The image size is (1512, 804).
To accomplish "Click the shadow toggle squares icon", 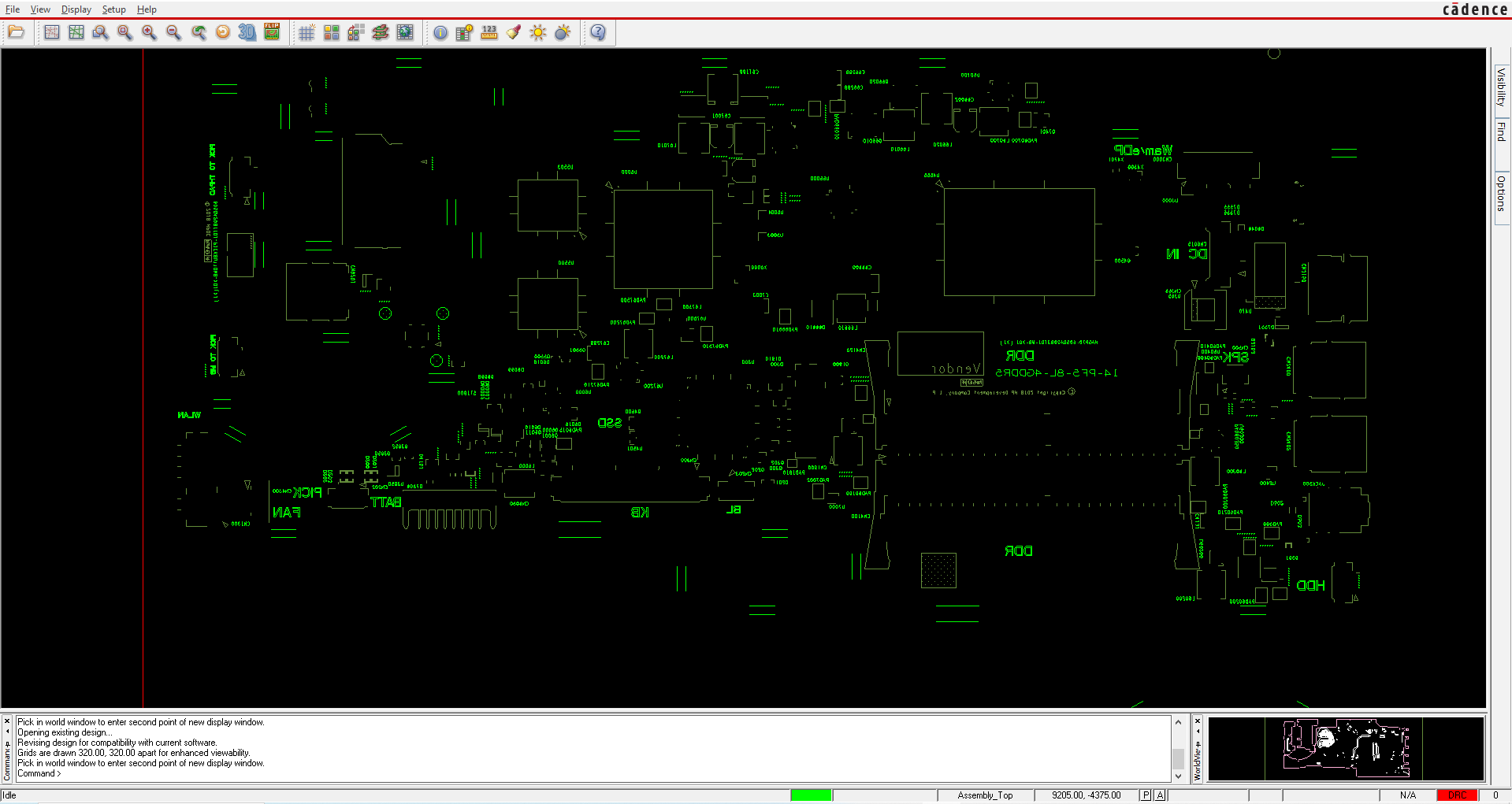I will coord(356,32).
